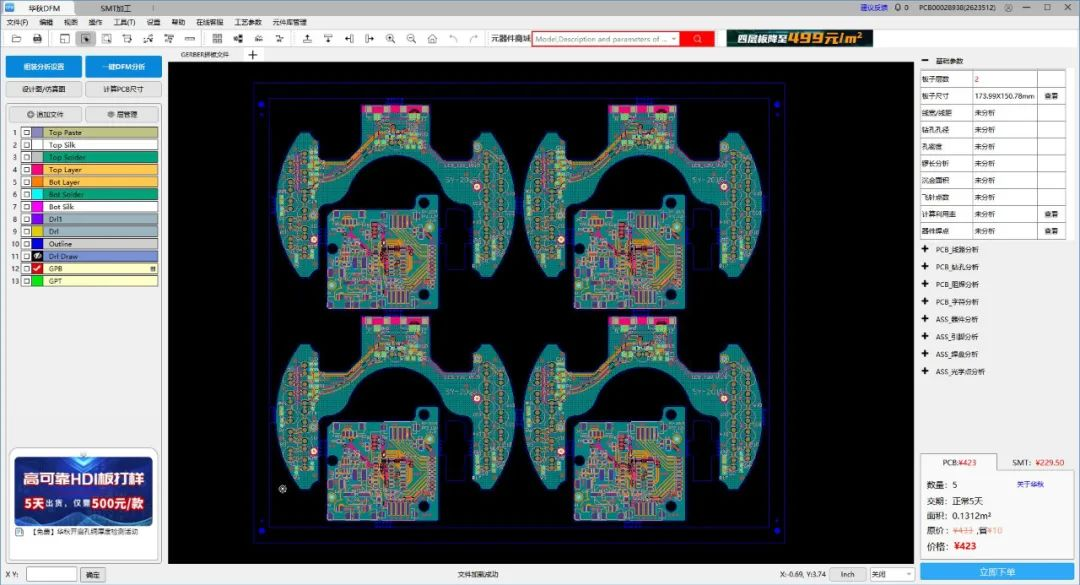The image size is (1080, 585).
Task: Collapse the 基础参数 section
Action: click(x=925, y=60)
